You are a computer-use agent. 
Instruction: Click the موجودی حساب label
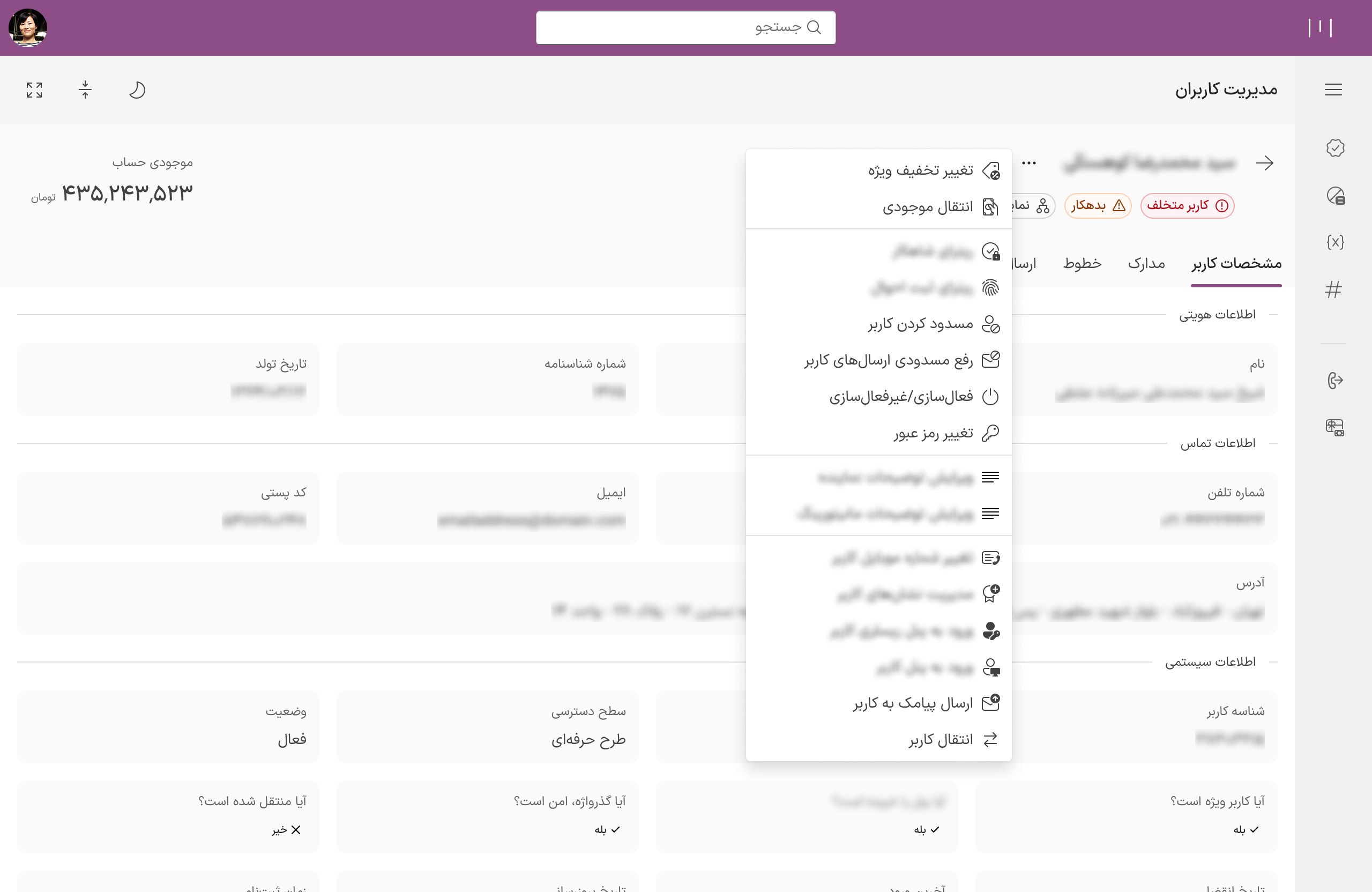(x=152, y=162)
